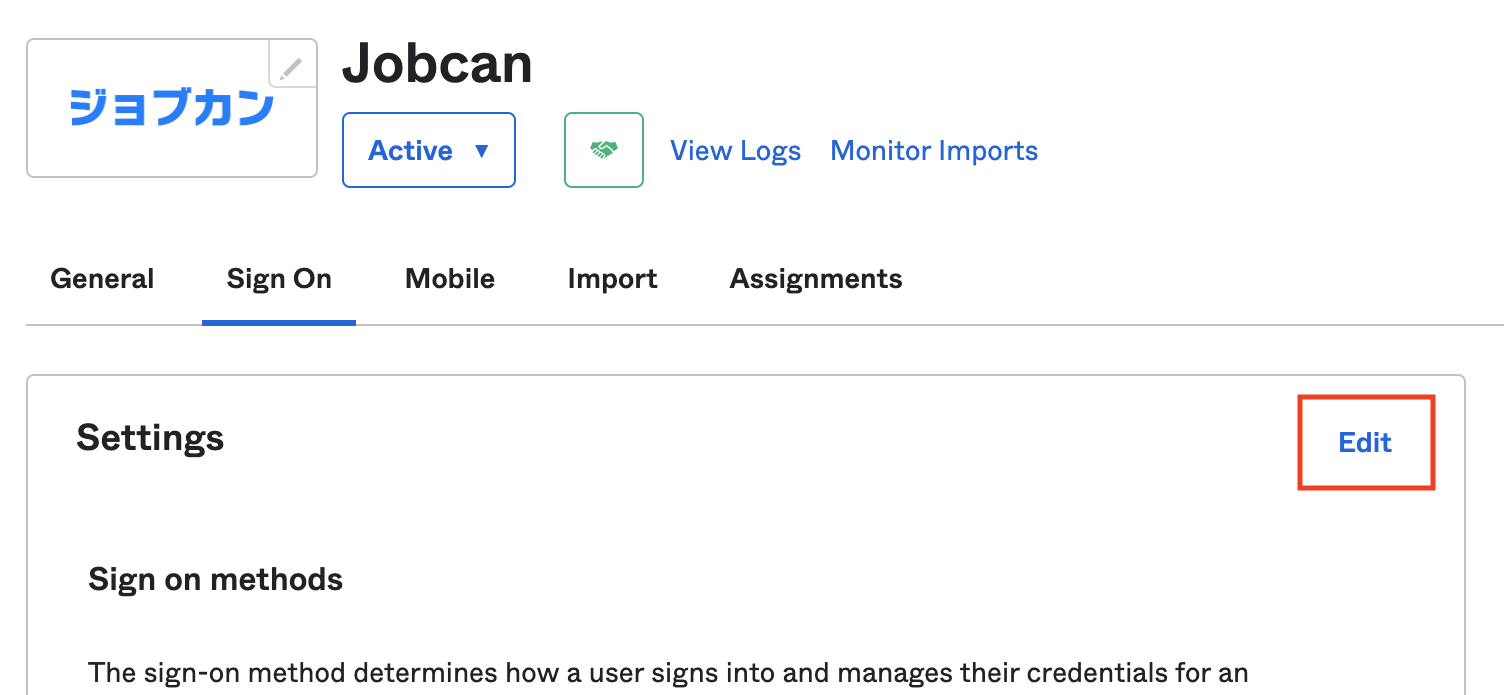The image size is (1504, 695).
Task: Open the Import tab
Action: coord(612,278)
